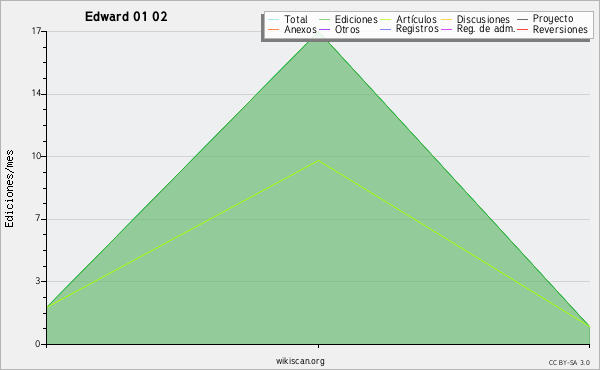This screenshot has height=370, width=600.
Task: Click the light blue Total legend line
Action: (274, 19)
